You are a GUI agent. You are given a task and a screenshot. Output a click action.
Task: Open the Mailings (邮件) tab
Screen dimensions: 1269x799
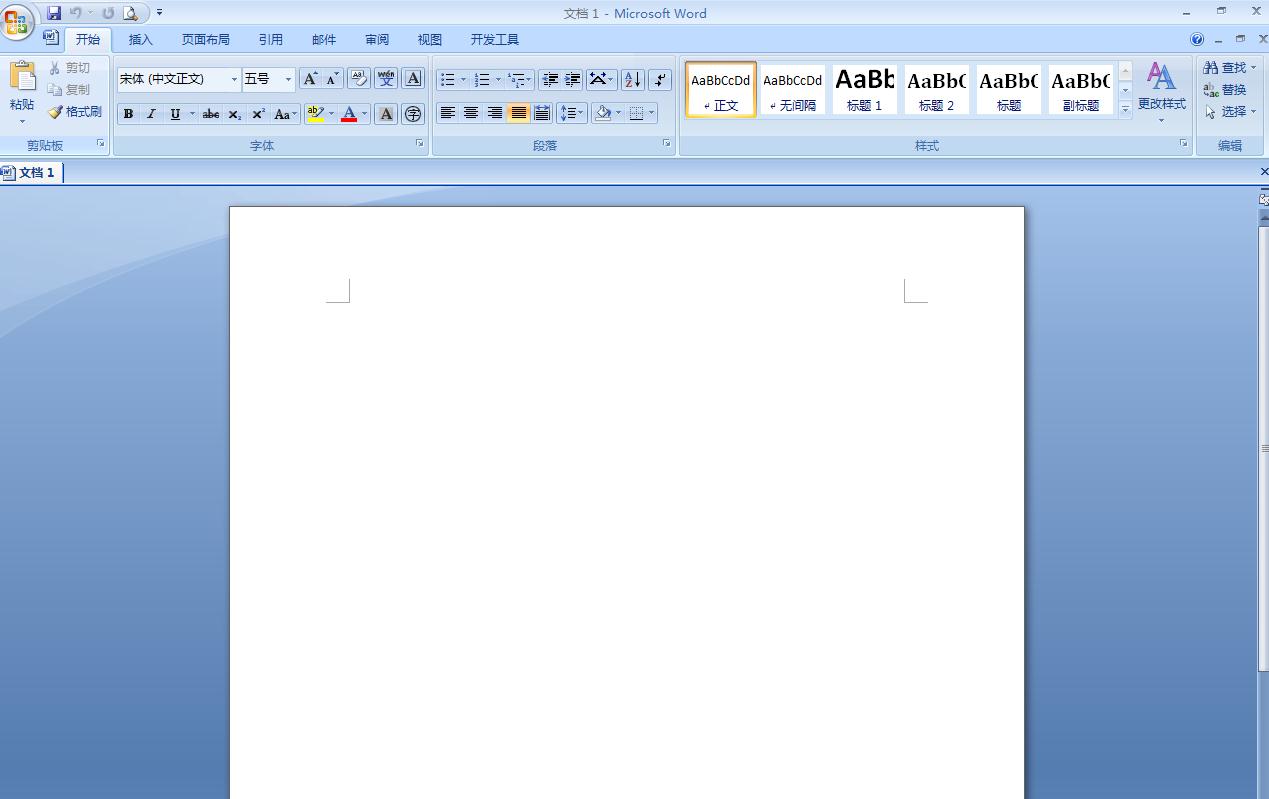pyautogui.click(x=324, y=40)
